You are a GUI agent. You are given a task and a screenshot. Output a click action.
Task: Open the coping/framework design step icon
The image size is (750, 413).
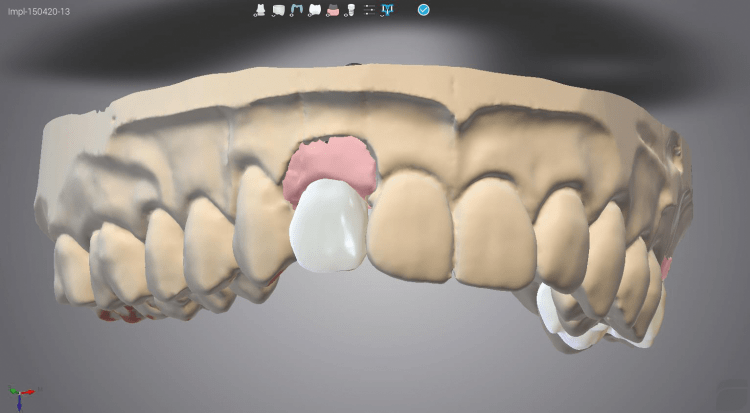point(278,10)
